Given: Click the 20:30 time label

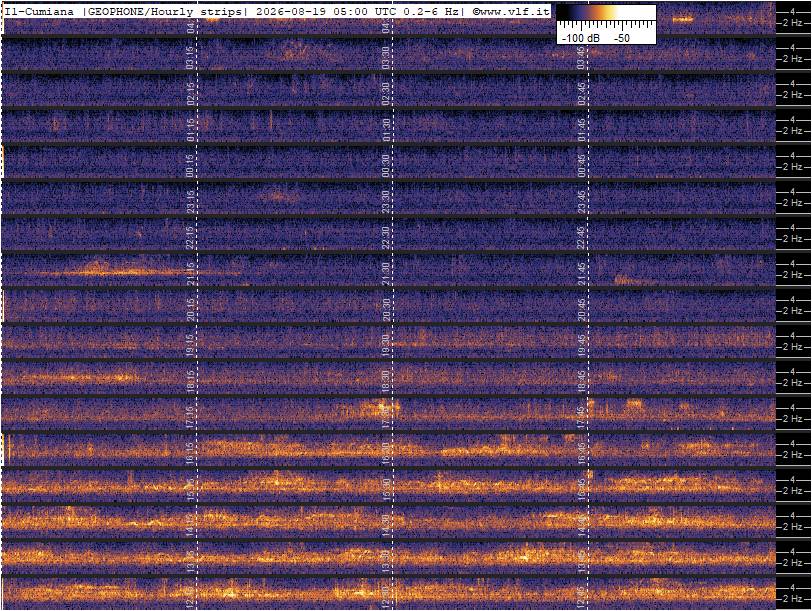Looking at the screenshot, I should tap(385, 310).
